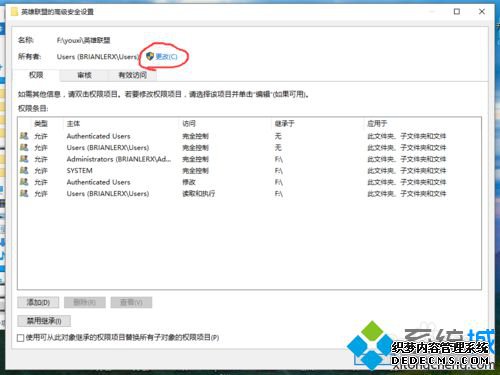Viewport: 500px width, 375px height.
Task: Click group icon of Users 完全控制 row
Action: 24,147
